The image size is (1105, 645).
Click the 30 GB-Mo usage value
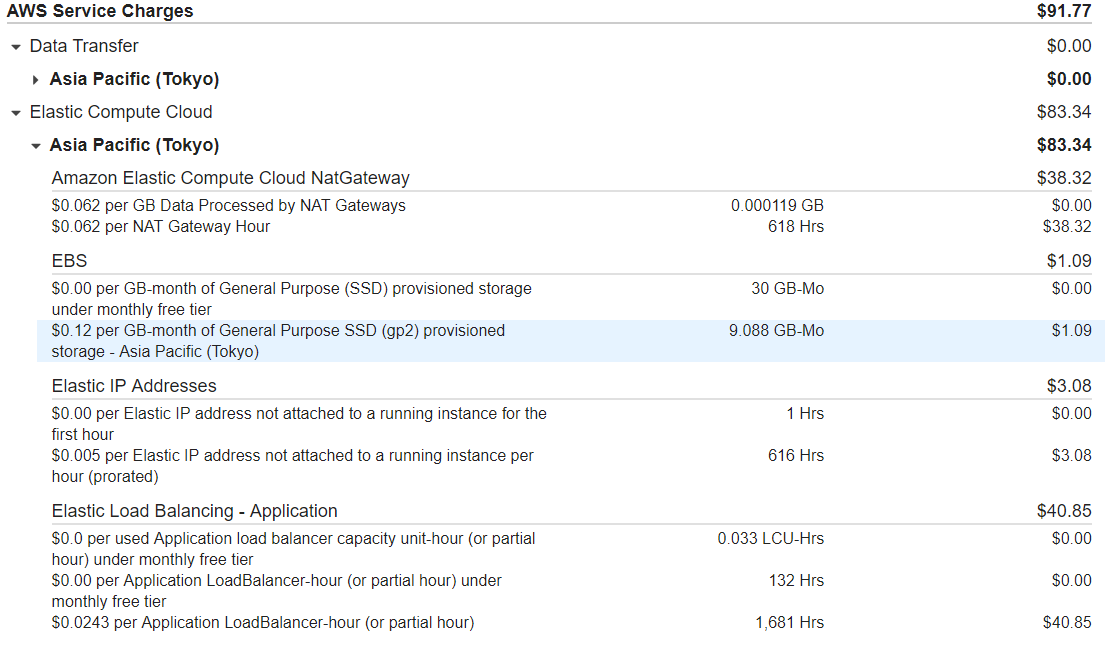click(787, 288)
